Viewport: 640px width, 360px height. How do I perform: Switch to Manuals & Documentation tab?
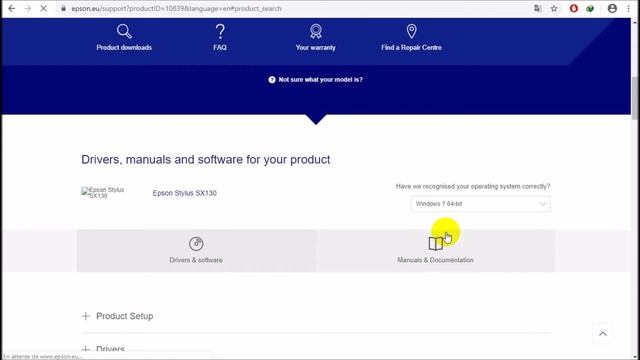coord(436,251)
